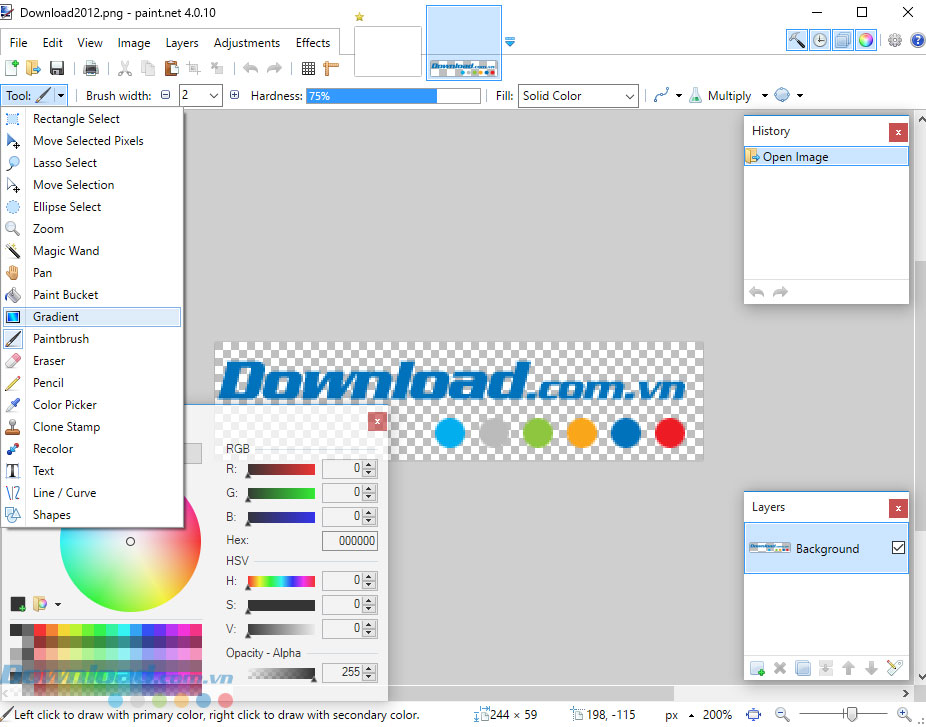Select the Pencil tool

(x=92, y=383)
